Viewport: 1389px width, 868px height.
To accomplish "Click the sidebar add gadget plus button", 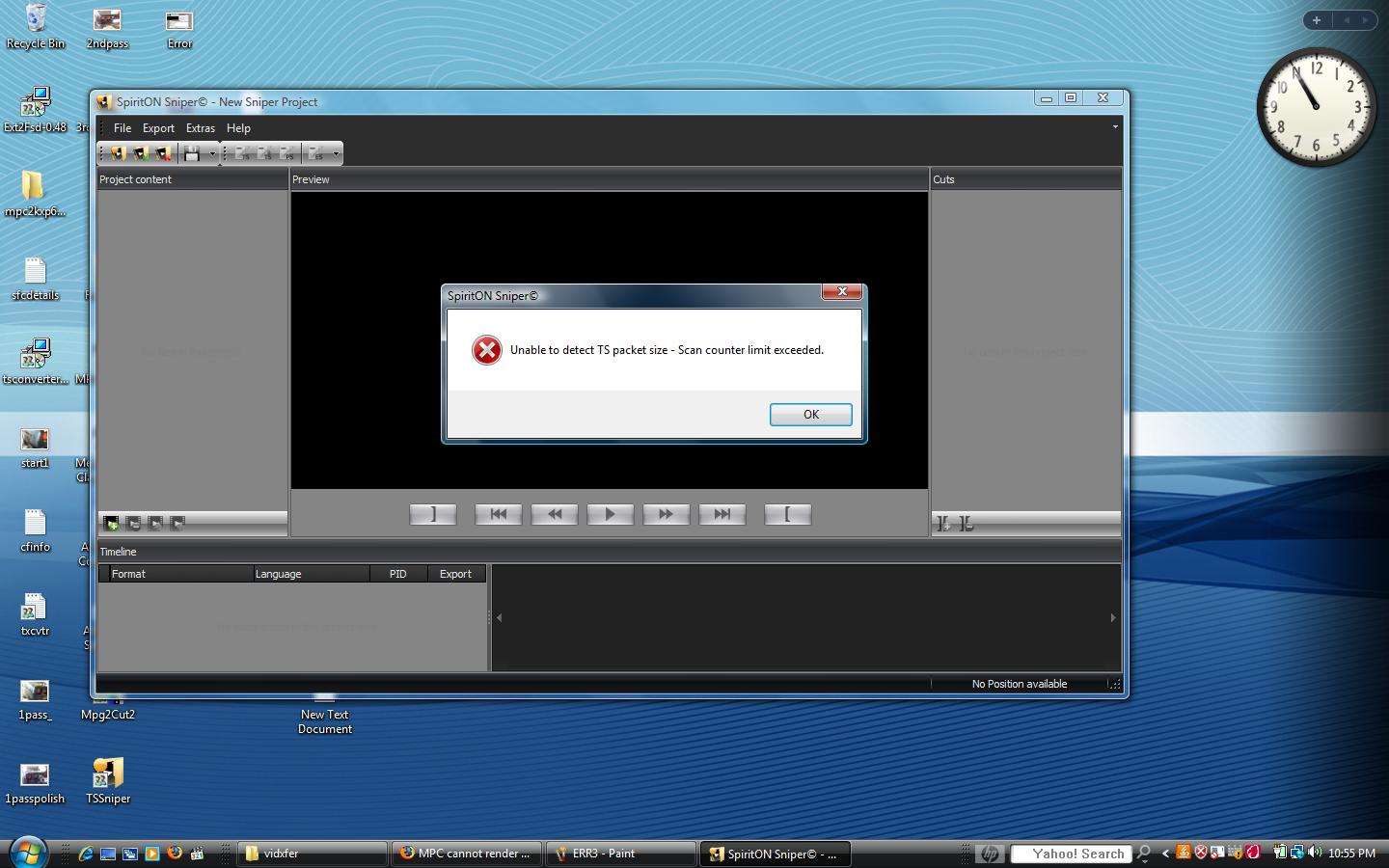I will tap(1316, 19).
